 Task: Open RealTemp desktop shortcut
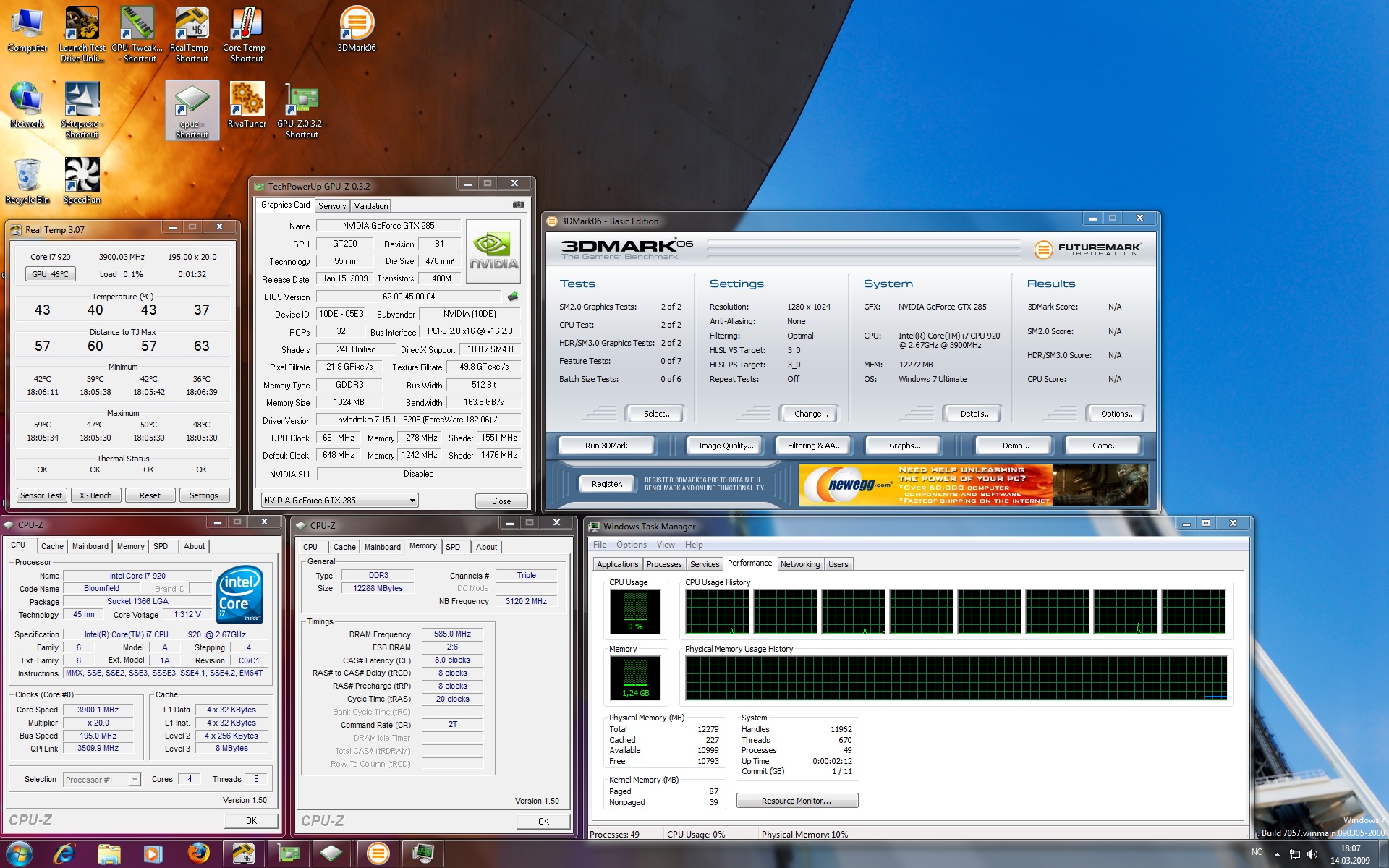192,34
